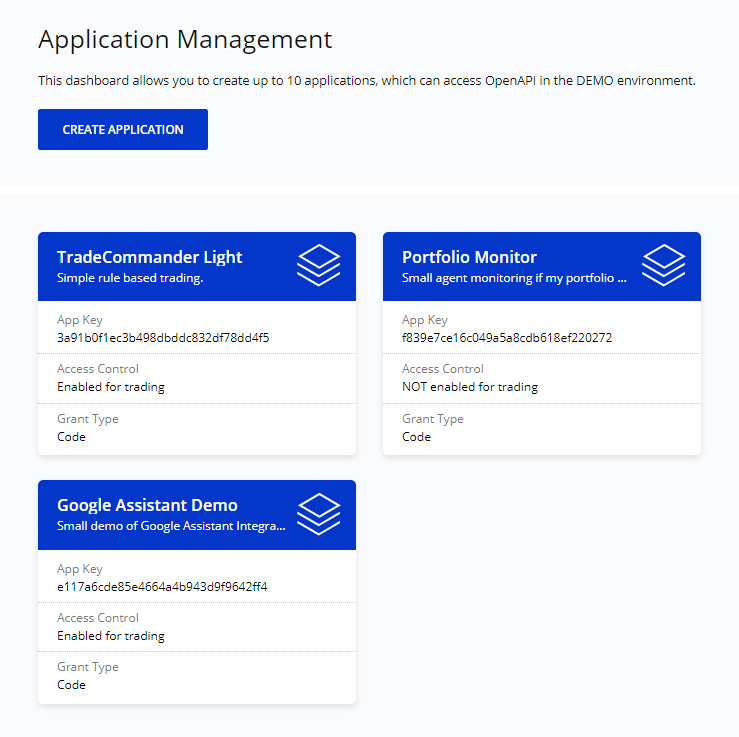This screenshot has height=737, width=739.
Task: Open the Portfolio Monitor application title
Action: pyautogui.click(x=469, y=257)
